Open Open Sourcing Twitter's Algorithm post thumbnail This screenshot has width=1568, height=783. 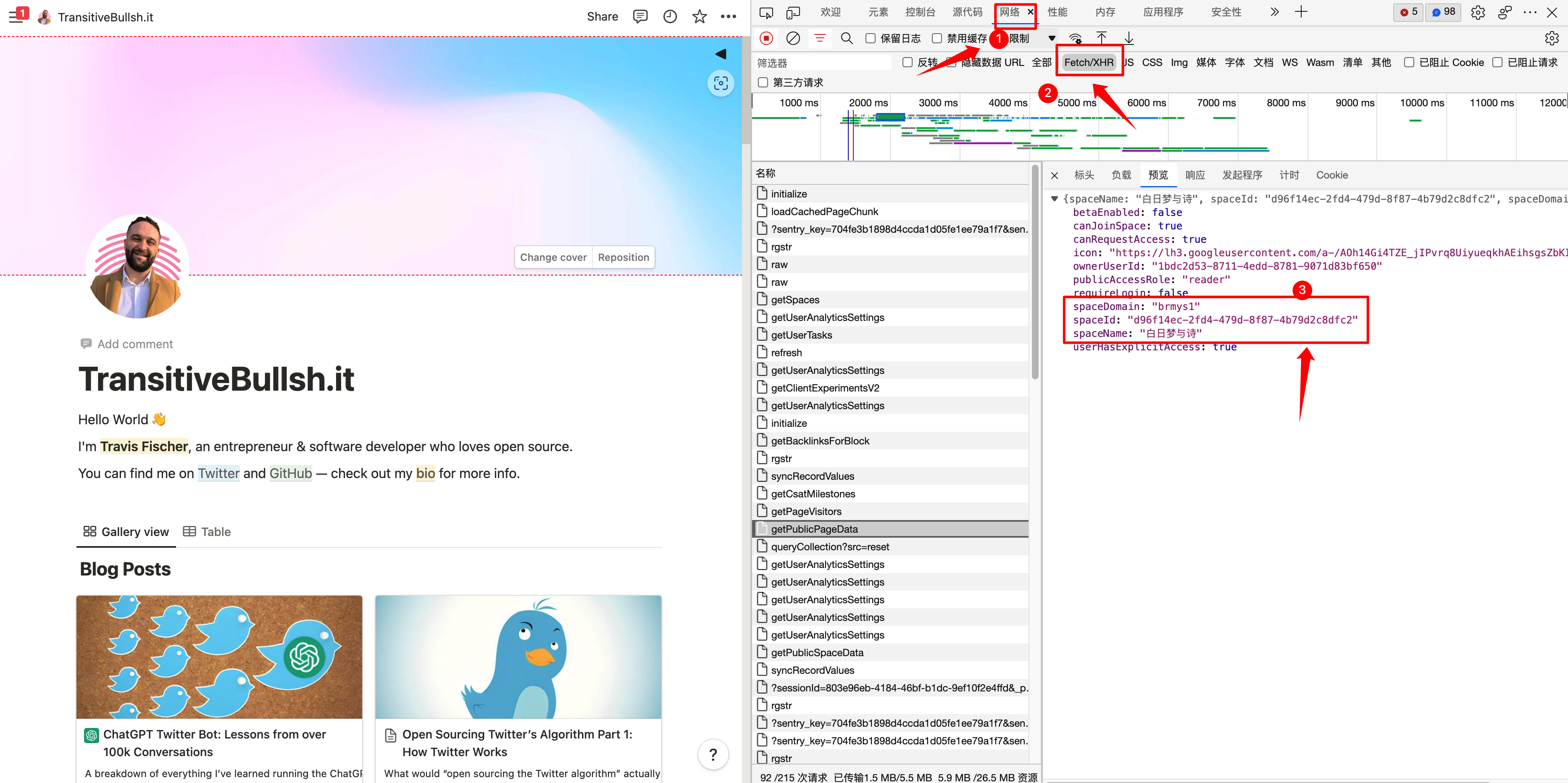[x=518, y=657]
